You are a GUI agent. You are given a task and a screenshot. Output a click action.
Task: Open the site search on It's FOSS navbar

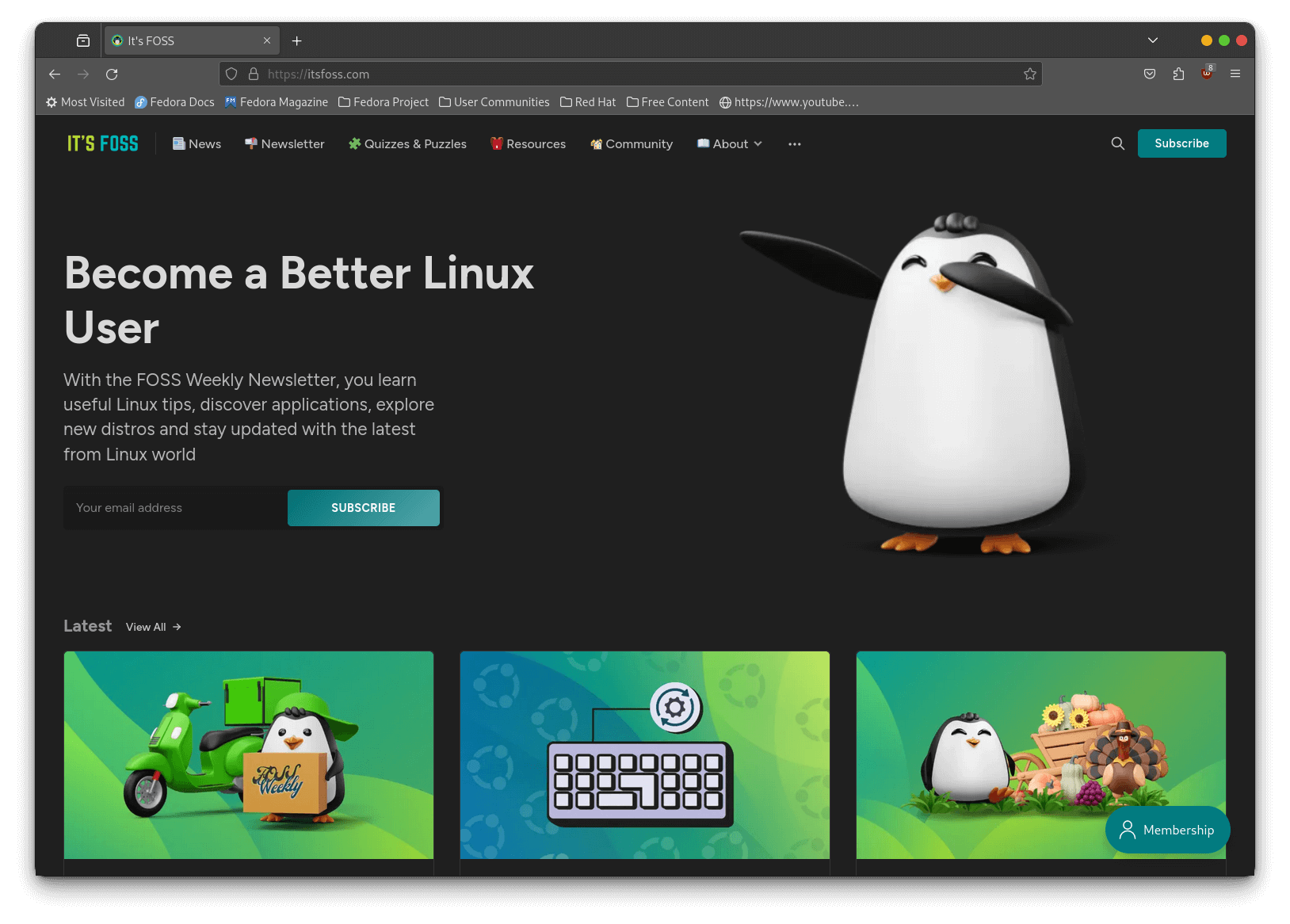pyautogui.click(x=1117, y=143)
